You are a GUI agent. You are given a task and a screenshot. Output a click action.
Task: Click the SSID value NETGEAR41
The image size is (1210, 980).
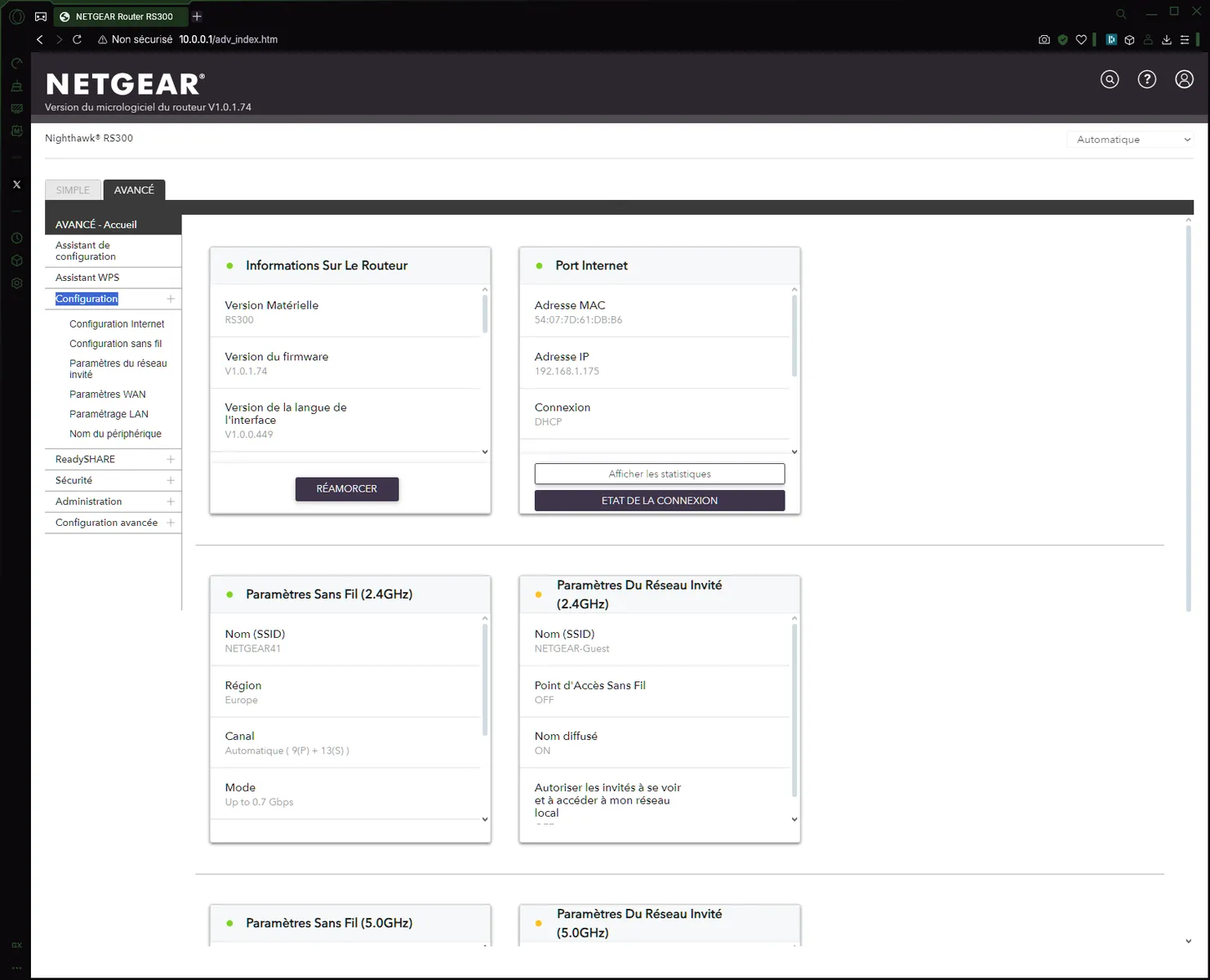pos(252,649)
